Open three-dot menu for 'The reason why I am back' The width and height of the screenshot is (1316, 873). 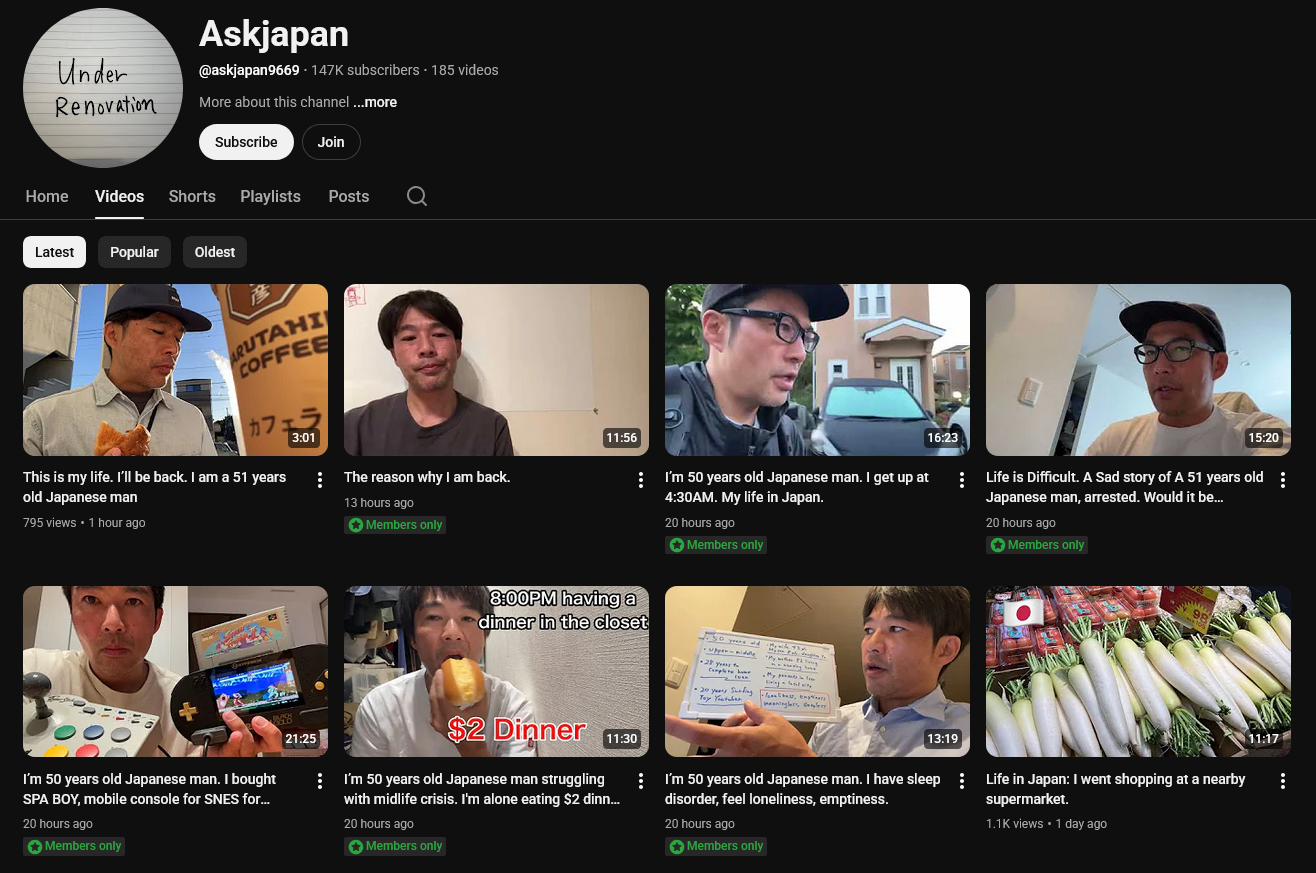[641, 480]
